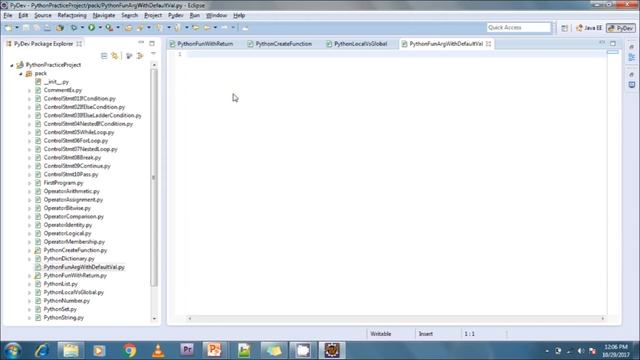Viewport: 640px width, 360px height.
Task: Click the Save All toolbar icon
Action: point(37,28)
